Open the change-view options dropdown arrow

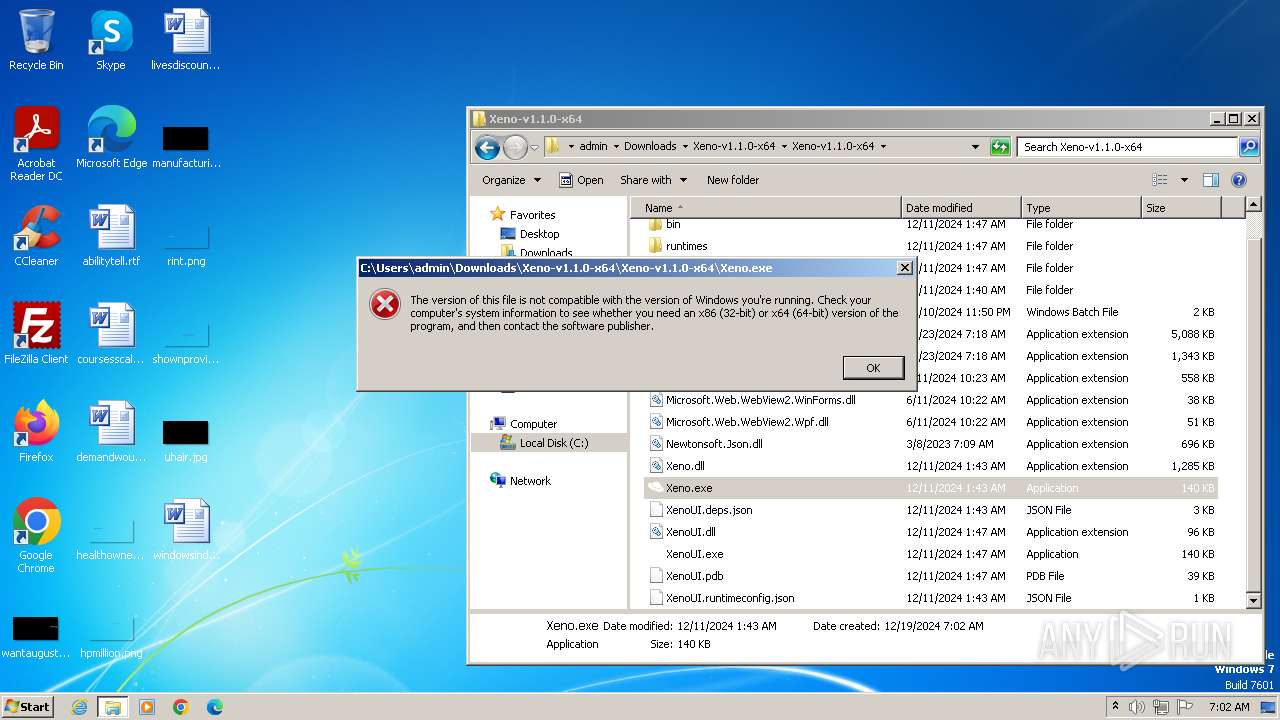[1184, 180]
